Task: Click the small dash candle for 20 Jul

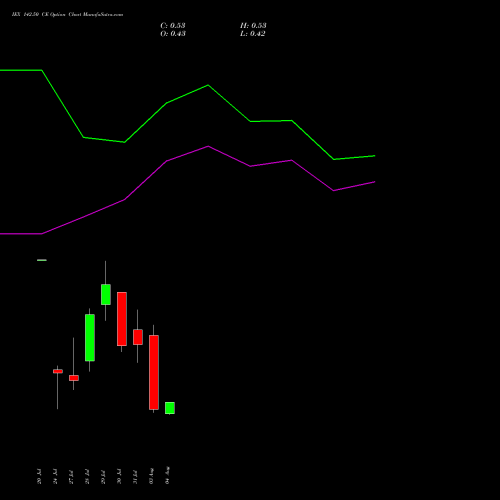Action: point(42,260)
